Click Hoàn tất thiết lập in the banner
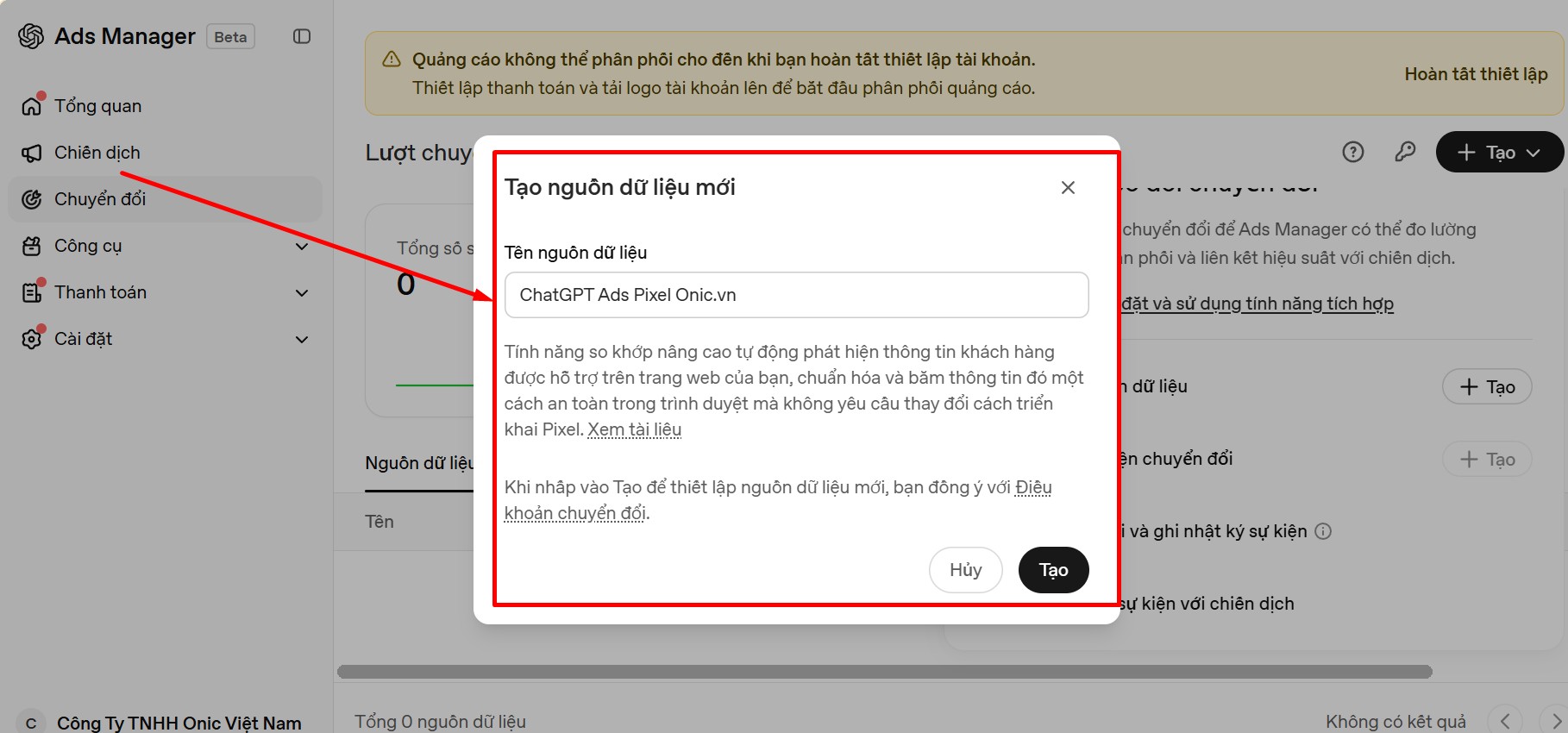This screenshot has width=1568, height=733. 1476,74
